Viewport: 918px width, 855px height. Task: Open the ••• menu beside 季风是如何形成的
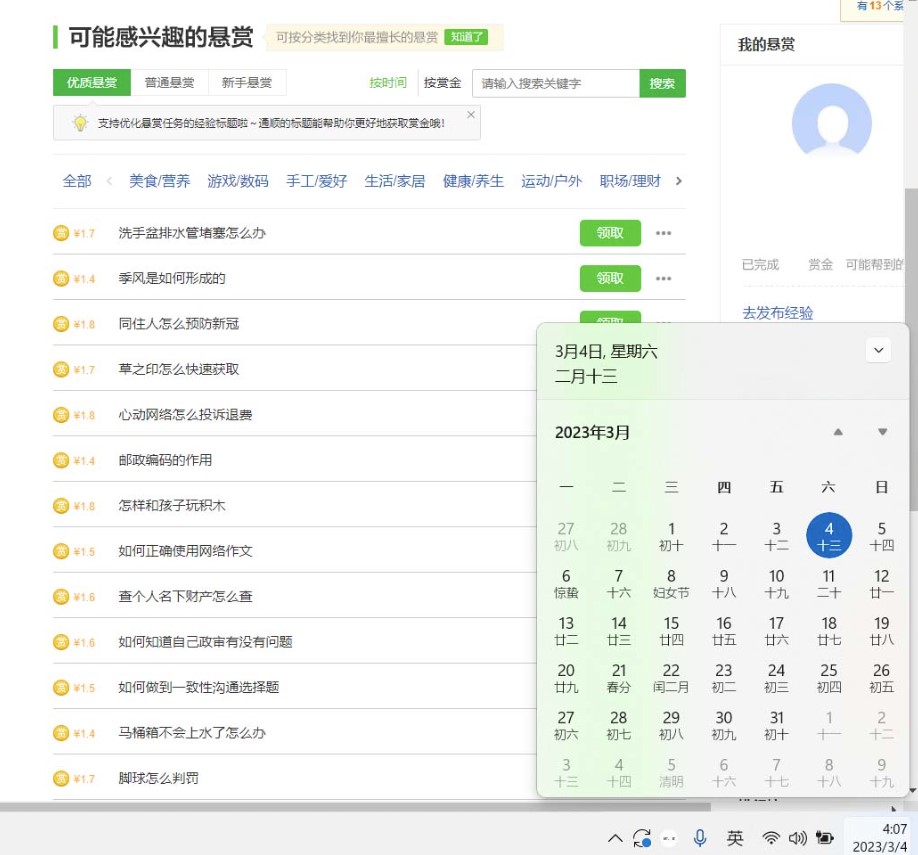point(661,278)
